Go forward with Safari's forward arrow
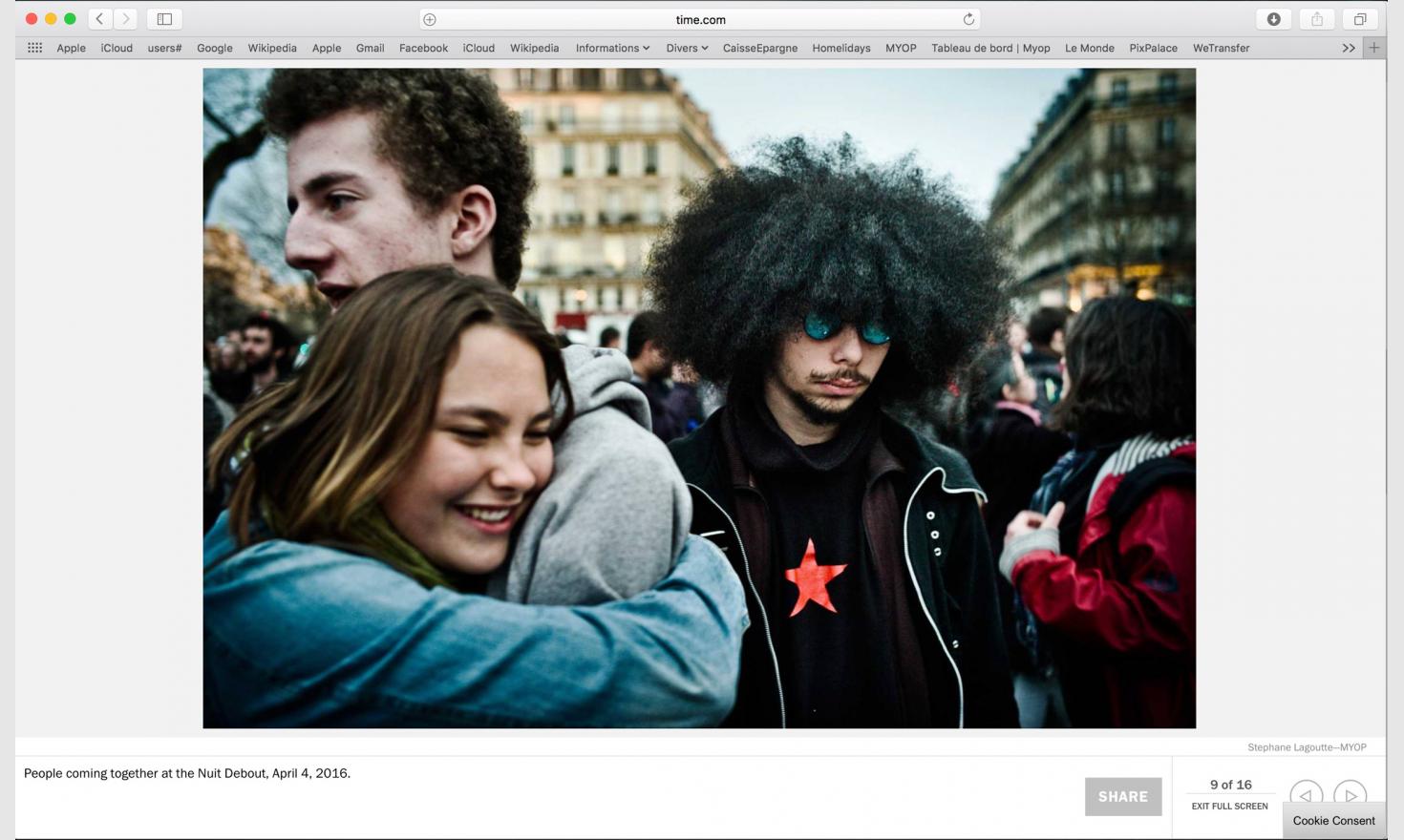 [126, 19]
